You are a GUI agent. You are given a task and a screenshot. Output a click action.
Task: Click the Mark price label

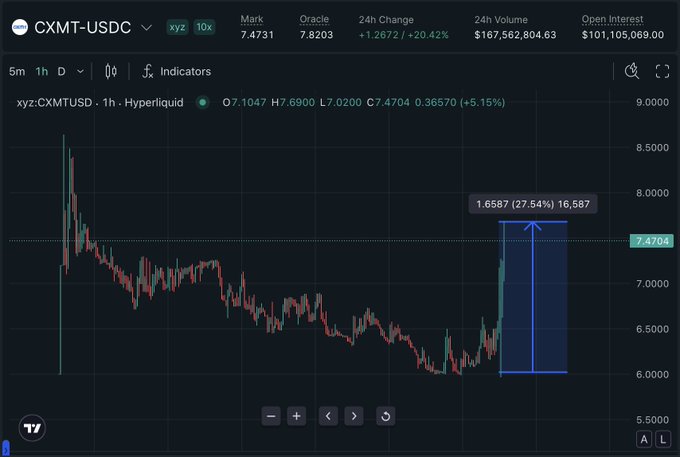pos(252,19)
